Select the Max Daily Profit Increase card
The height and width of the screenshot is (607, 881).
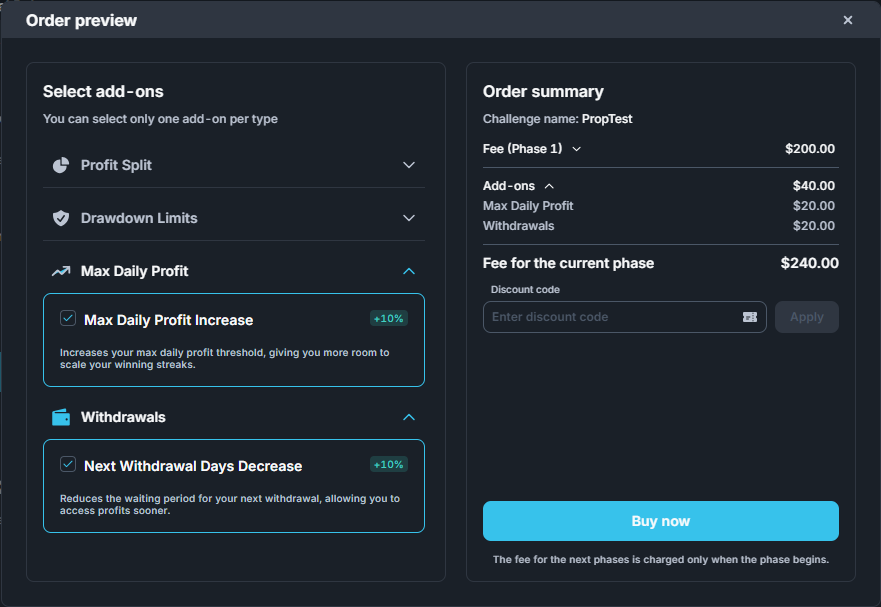pyautogui.click(x=234, y=350)
